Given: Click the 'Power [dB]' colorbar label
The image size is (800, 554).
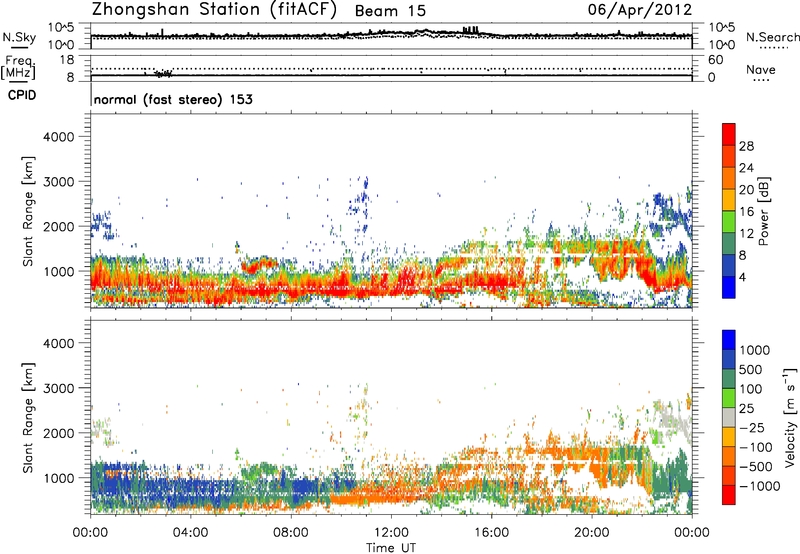Looking at the screenshot, I should [764, 211].
